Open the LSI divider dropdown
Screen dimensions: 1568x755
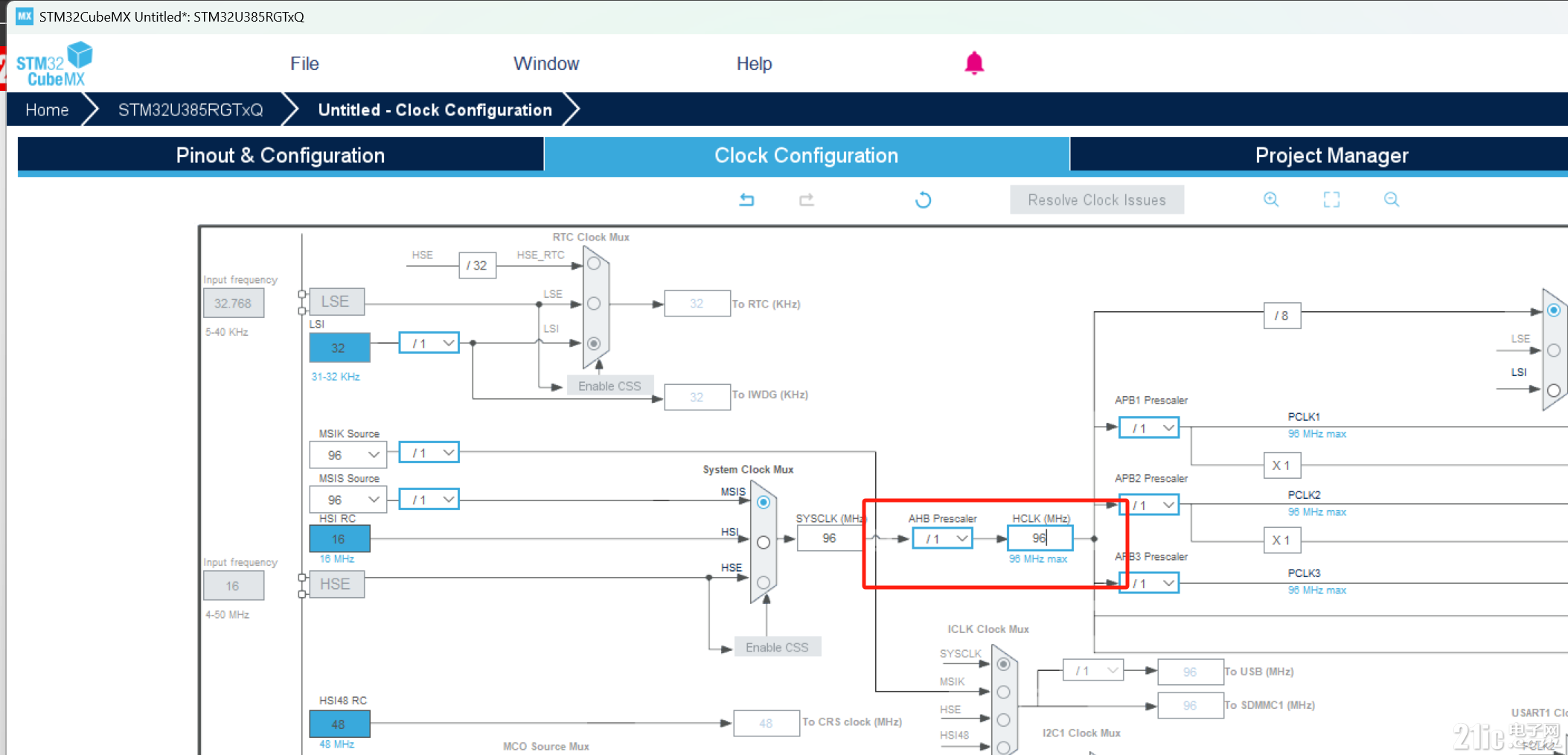(429, 343)
